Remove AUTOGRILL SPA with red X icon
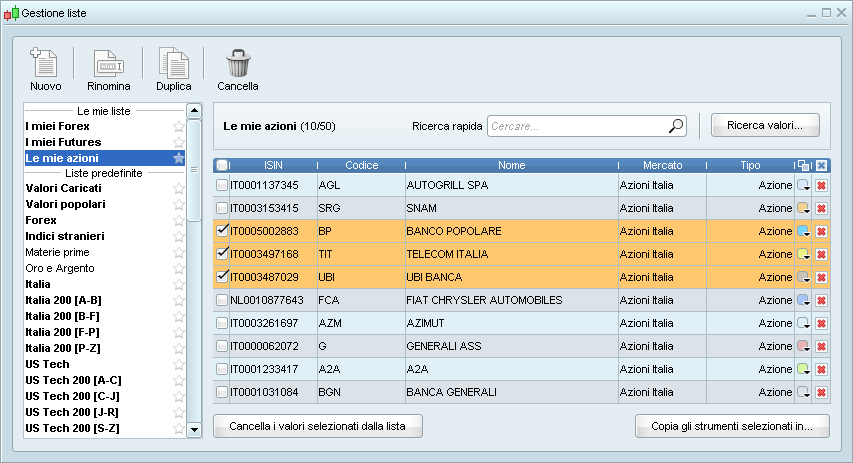 coord(821,185)
